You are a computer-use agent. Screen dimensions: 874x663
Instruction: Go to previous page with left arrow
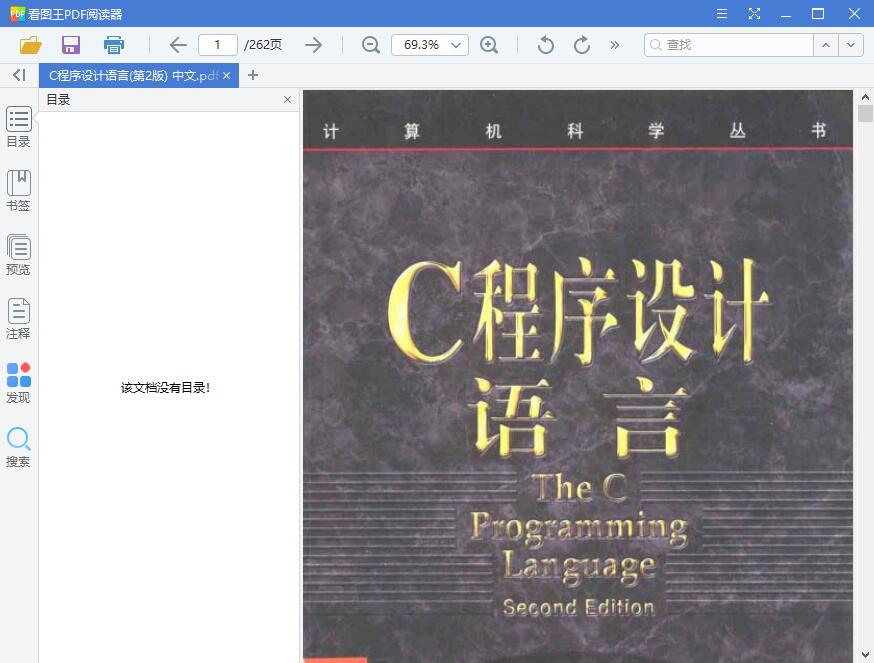[x=178, y=45]
